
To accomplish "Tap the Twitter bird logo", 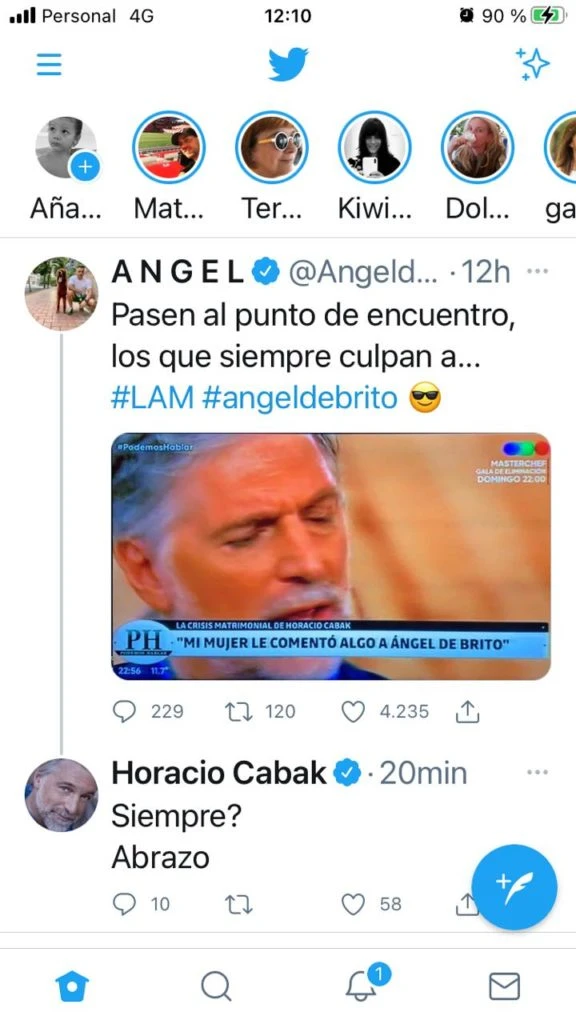I will 288,64.
